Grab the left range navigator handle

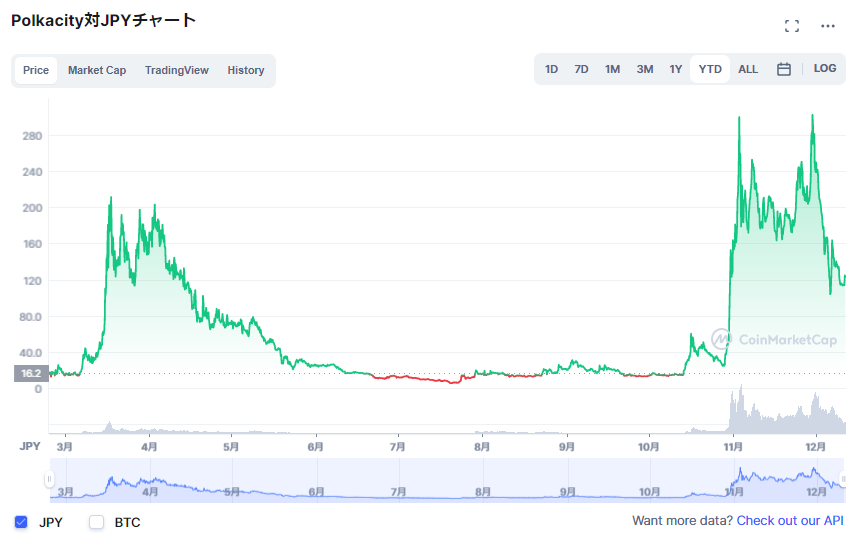click(x=49, y=479)
